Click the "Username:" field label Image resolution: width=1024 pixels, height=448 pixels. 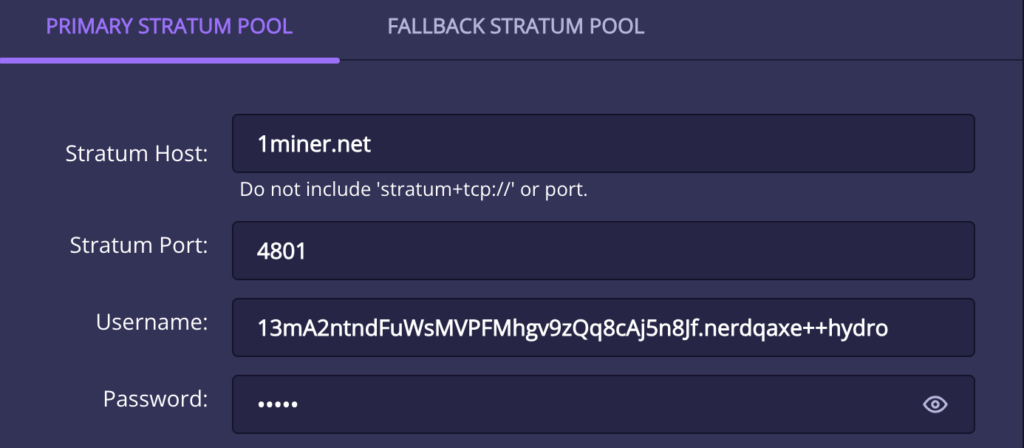point(152,322)
